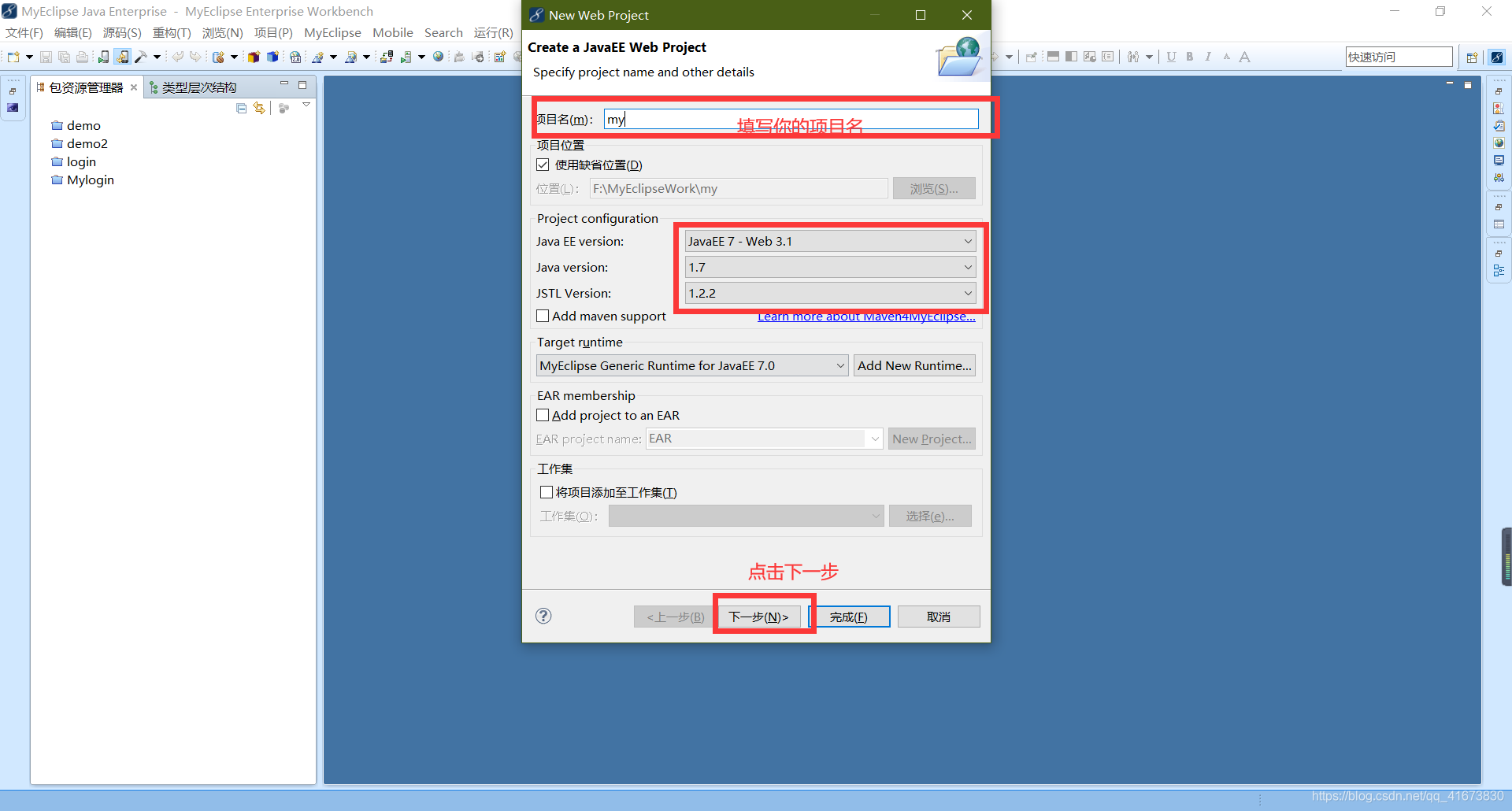Open the 编辑(E) menu
Image resolution: width=1512 pixels, height=811 pixels.
73,32
